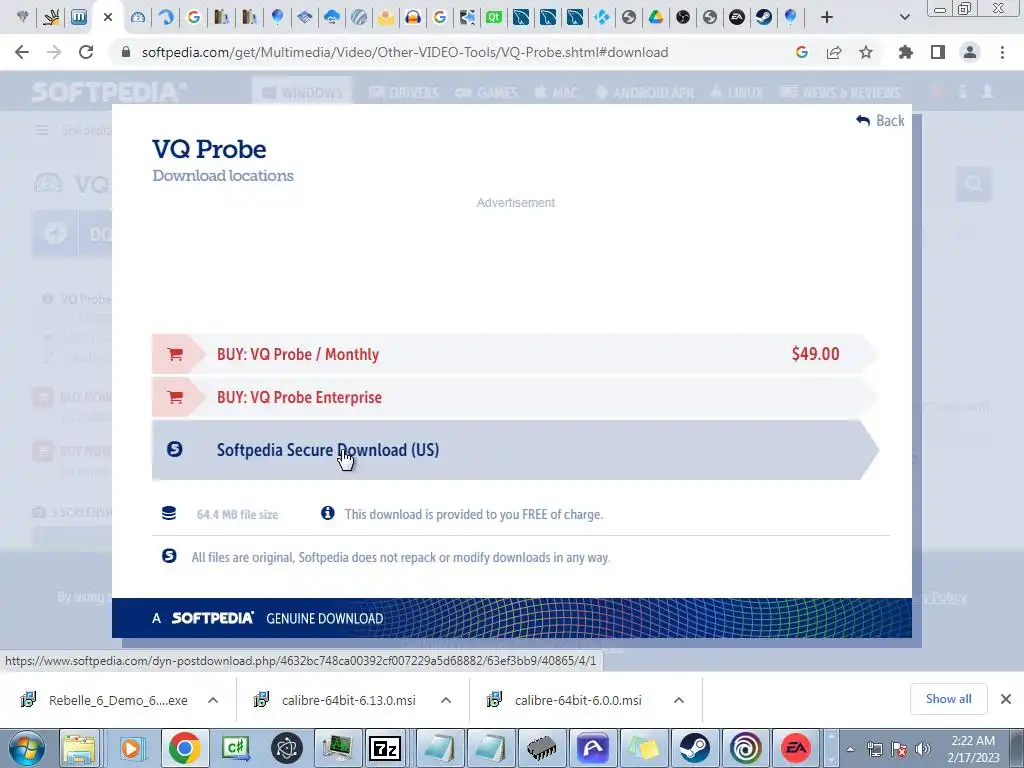
Task: Reload the Softpedia page
Action: pos(86,52)
